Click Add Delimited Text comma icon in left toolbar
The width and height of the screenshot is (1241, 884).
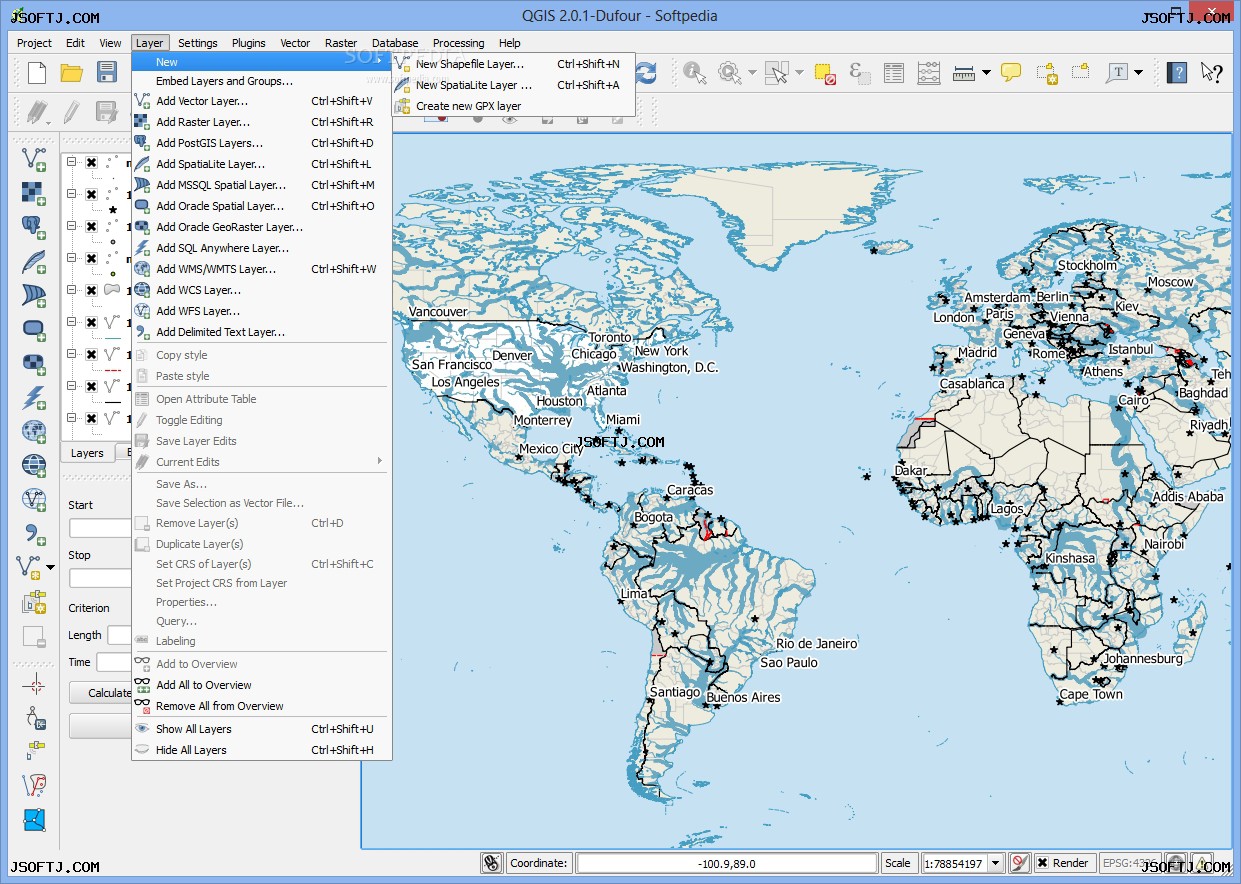pos(34,533)
